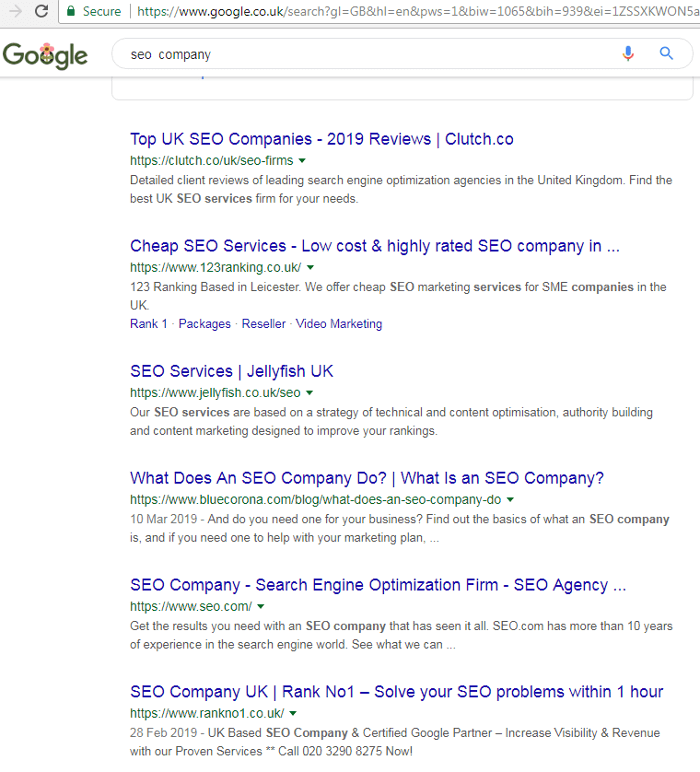Open the Video Marketing sitelink
The height and width of the screenshot is (772, 700).
click(339, 324)
